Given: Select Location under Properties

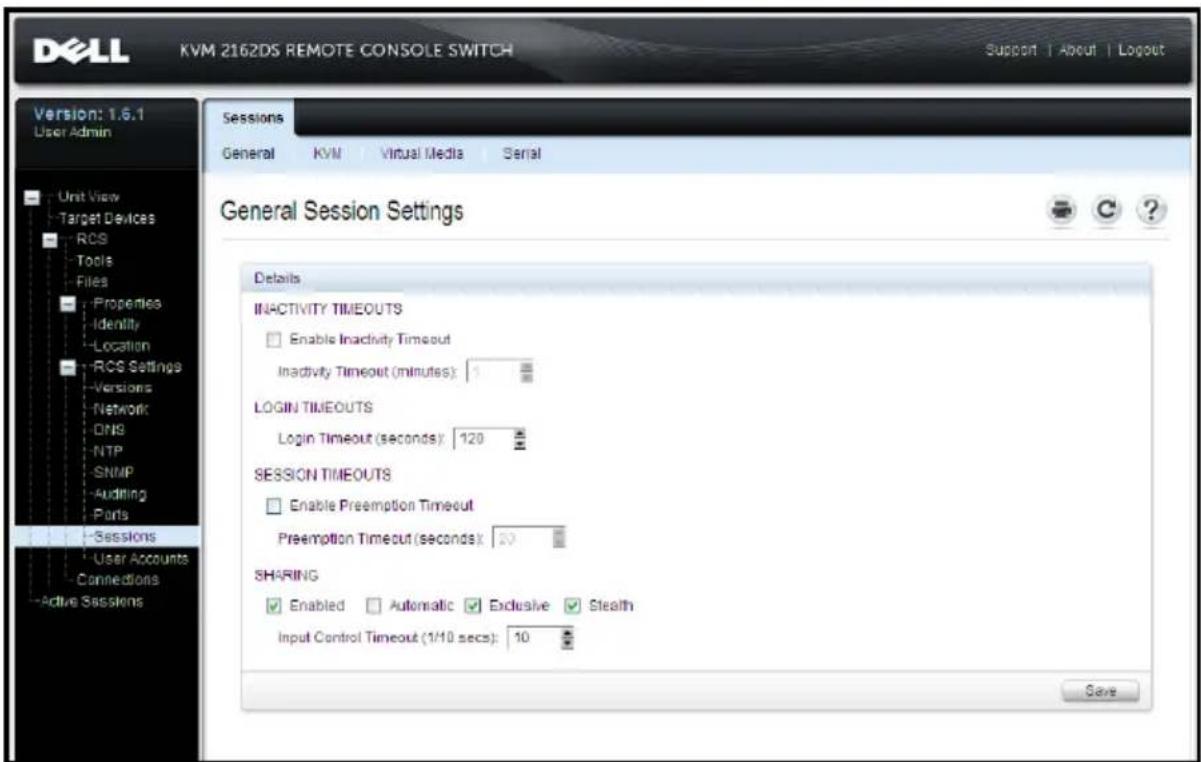Looking at the screenshot, I should tap(121, 347).
